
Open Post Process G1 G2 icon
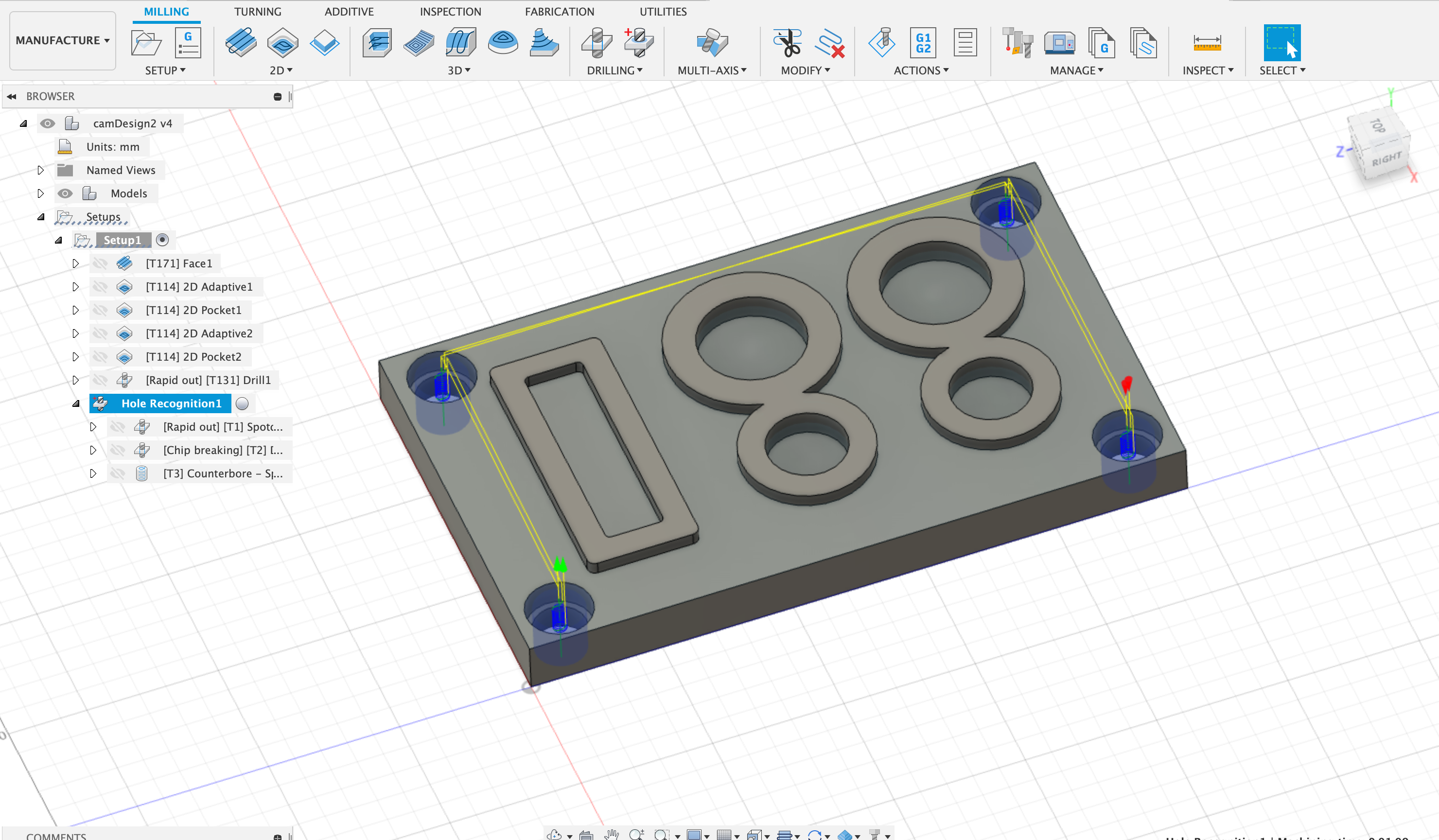click(923, 43)
